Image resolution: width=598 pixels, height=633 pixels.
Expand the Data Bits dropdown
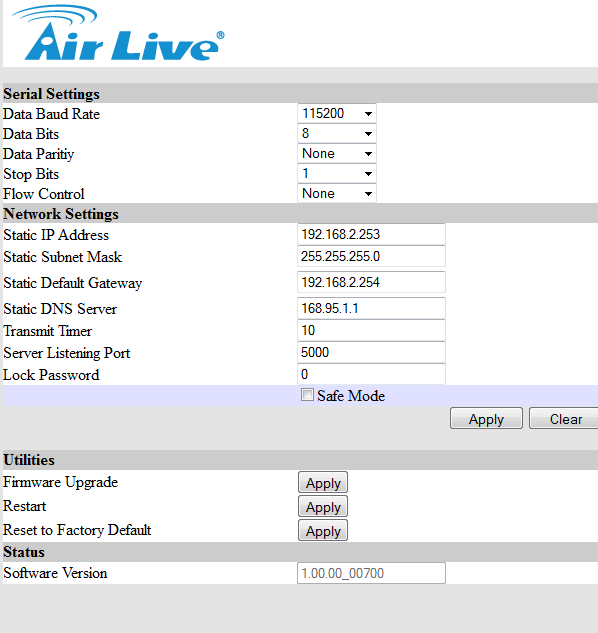pos(337,133)
